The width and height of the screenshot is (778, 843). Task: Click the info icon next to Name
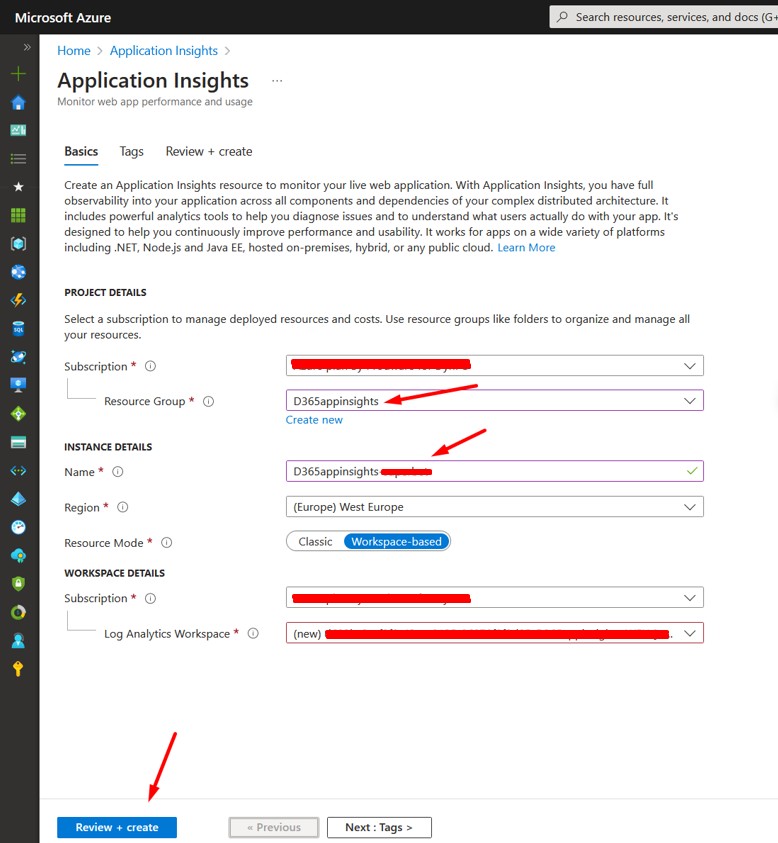pos(117,471)
